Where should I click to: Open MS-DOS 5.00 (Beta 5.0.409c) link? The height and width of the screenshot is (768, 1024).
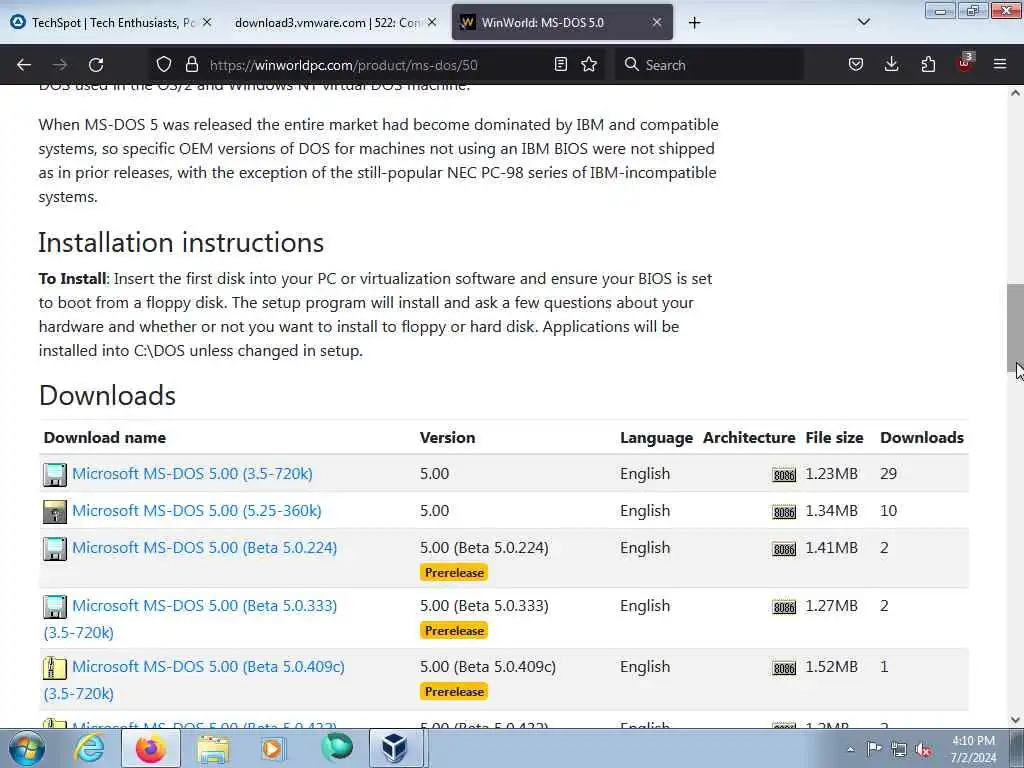click(x=208, y=667)
